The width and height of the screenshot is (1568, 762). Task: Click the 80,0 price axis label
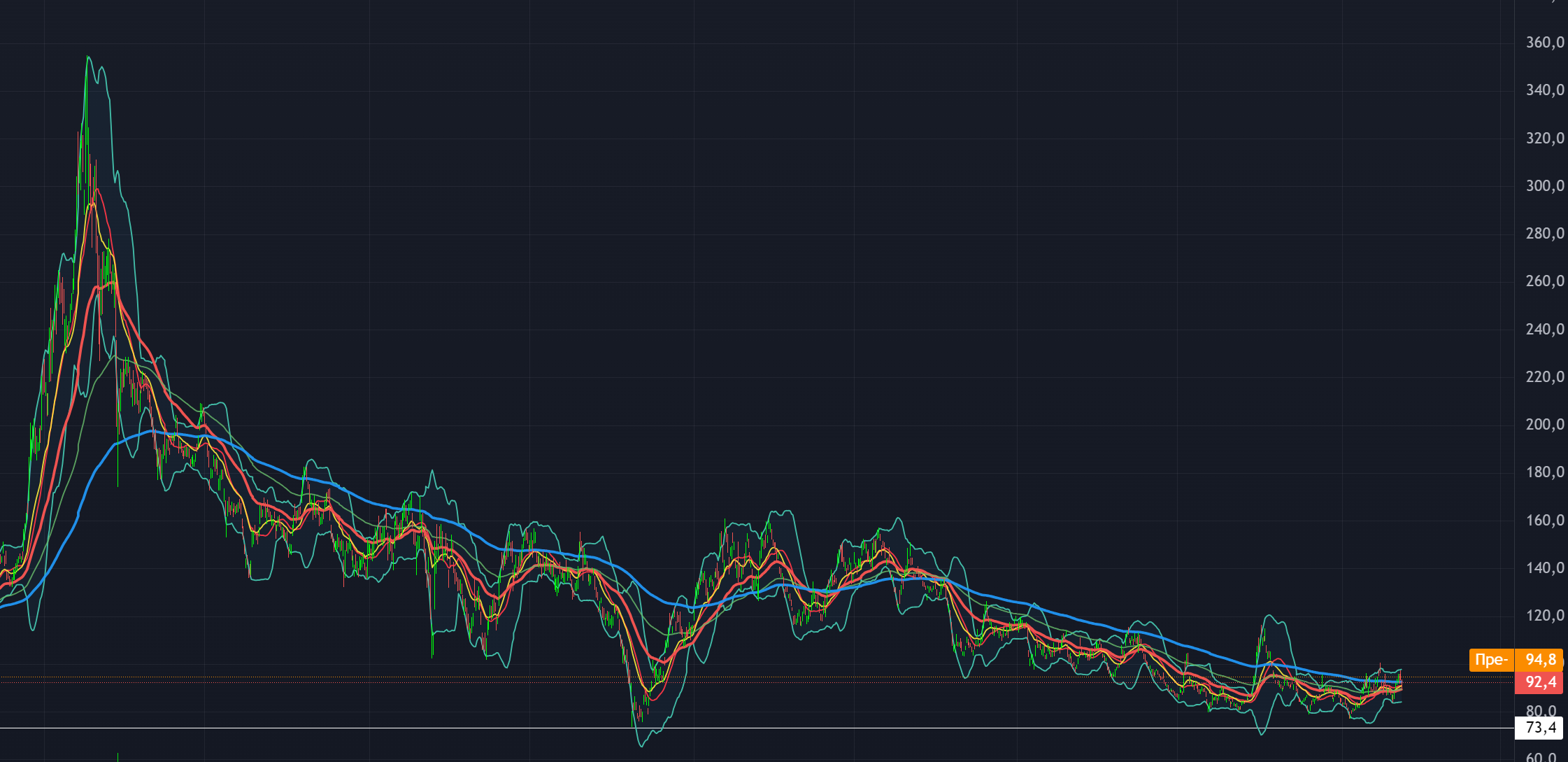tap(1541, 710)
